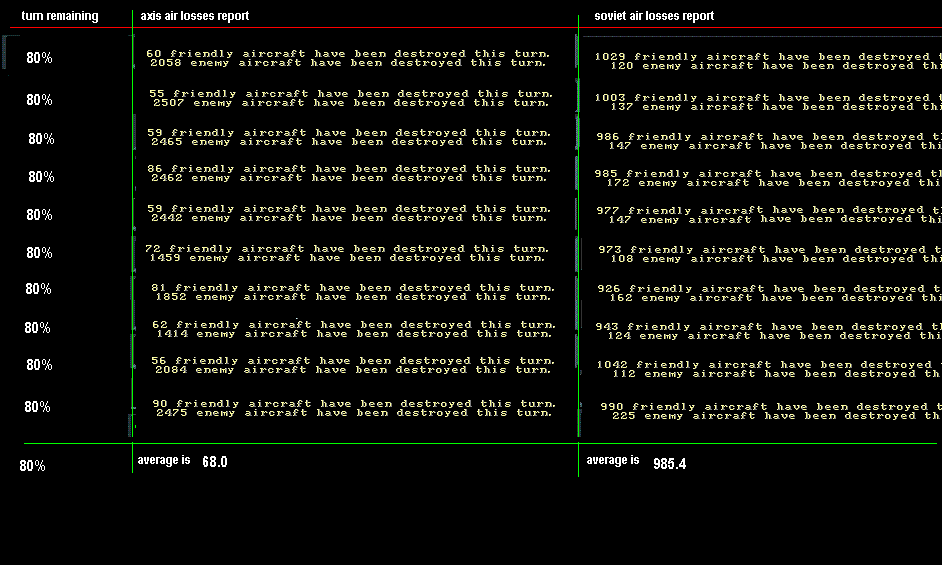Click "average is" label under soviet report
Image resolution: width=942 pixels, height=565 pixels.
pos(613,460)
